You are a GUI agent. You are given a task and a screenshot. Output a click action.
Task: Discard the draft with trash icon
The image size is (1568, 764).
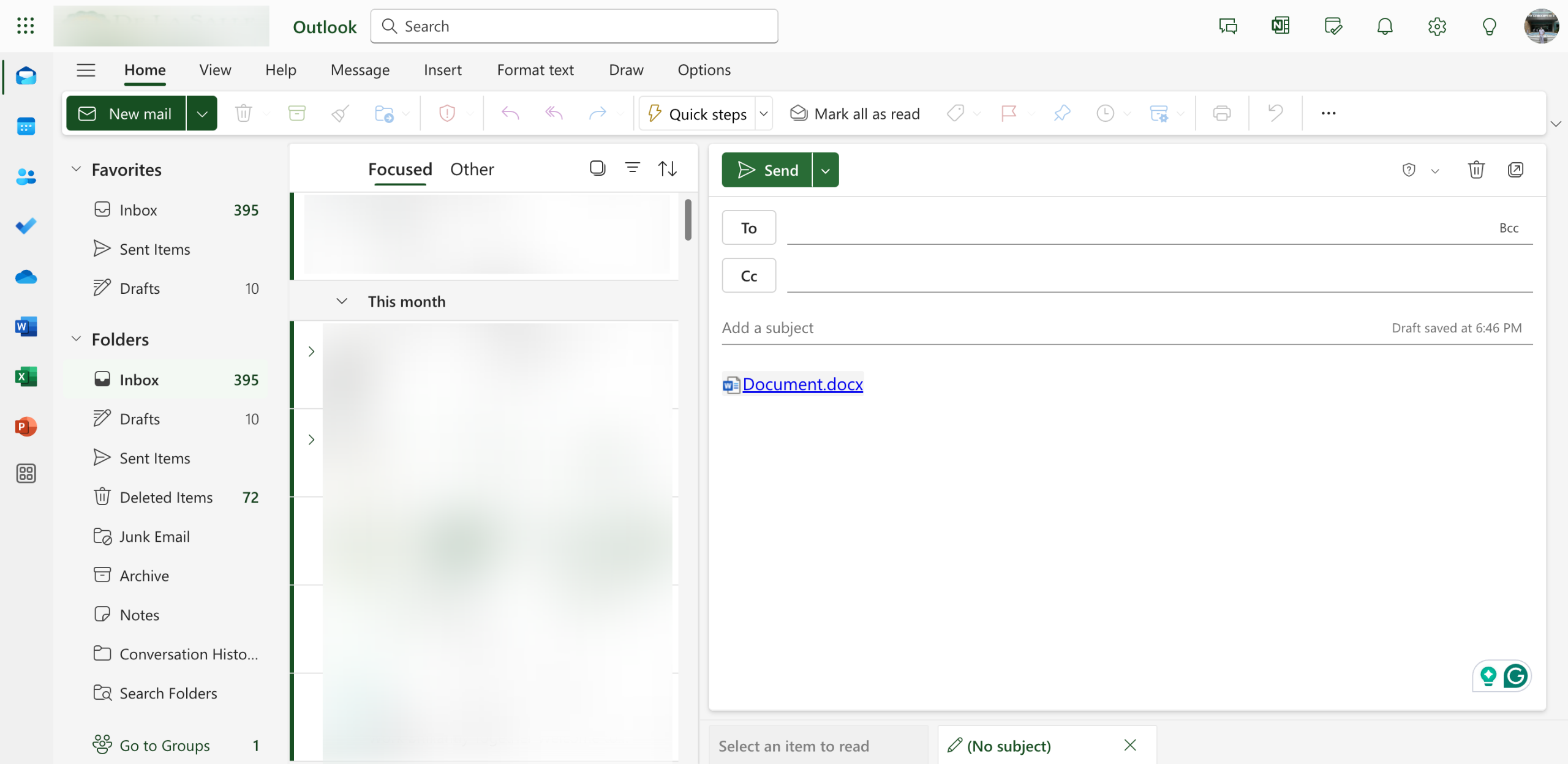pos(1476,170)
